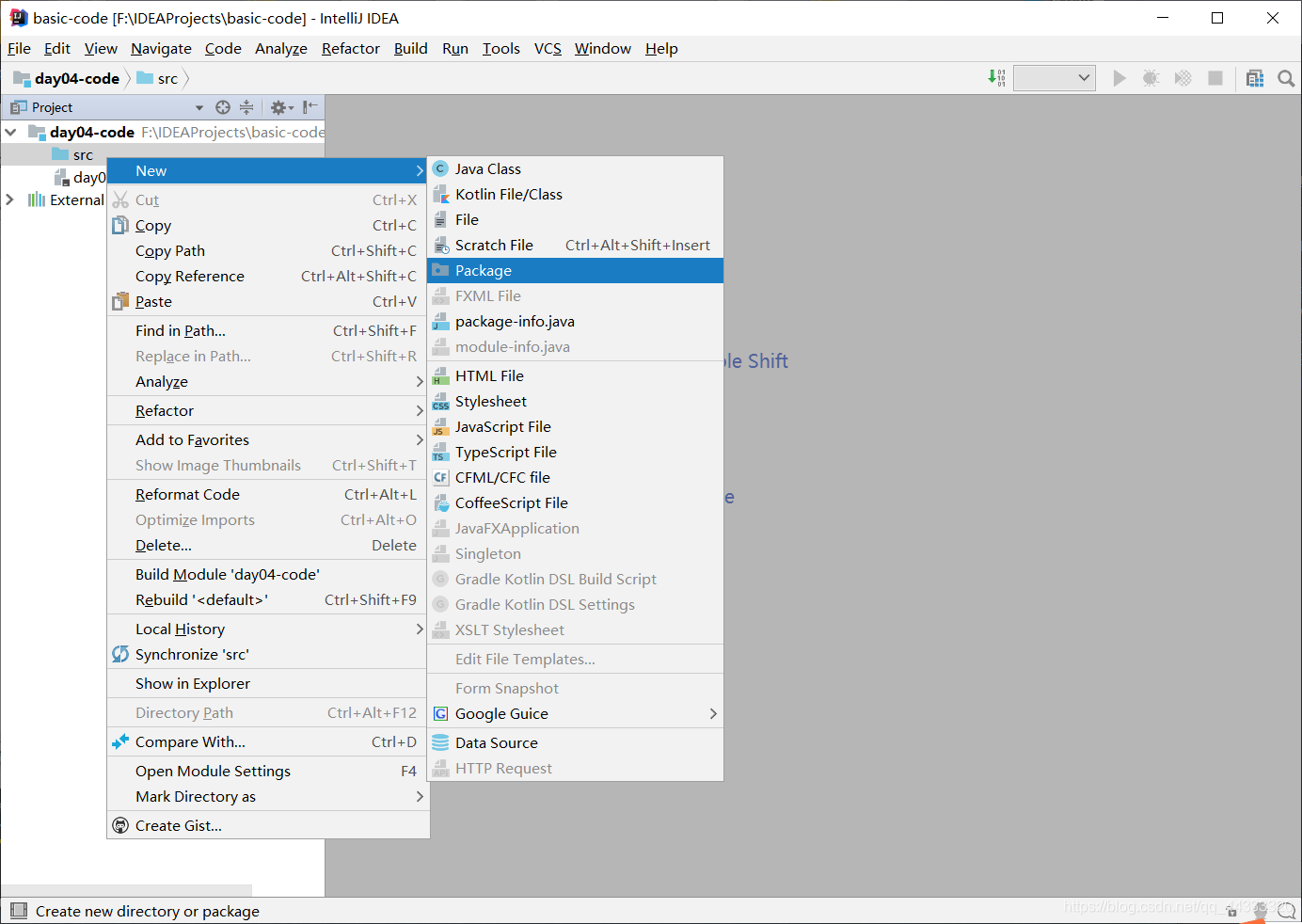Click Create Gist entry
The image size is (1302, 924).
(267, 826)
